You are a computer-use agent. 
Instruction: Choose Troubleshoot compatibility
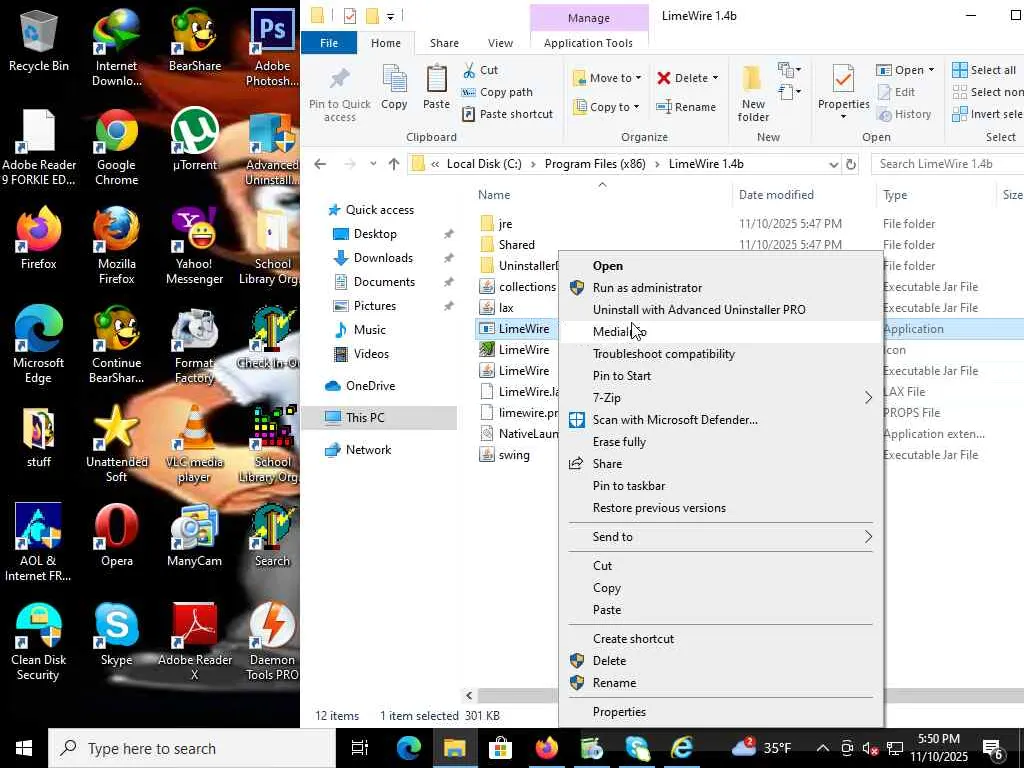[664, 354]
